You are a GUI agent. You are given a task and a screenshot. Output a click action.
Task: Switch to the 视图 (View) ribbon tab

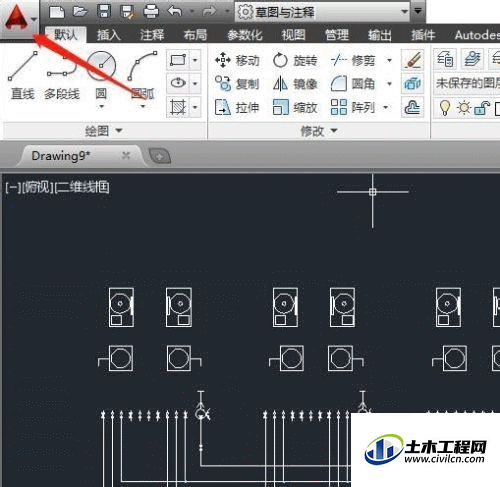[x=293, y=35]
